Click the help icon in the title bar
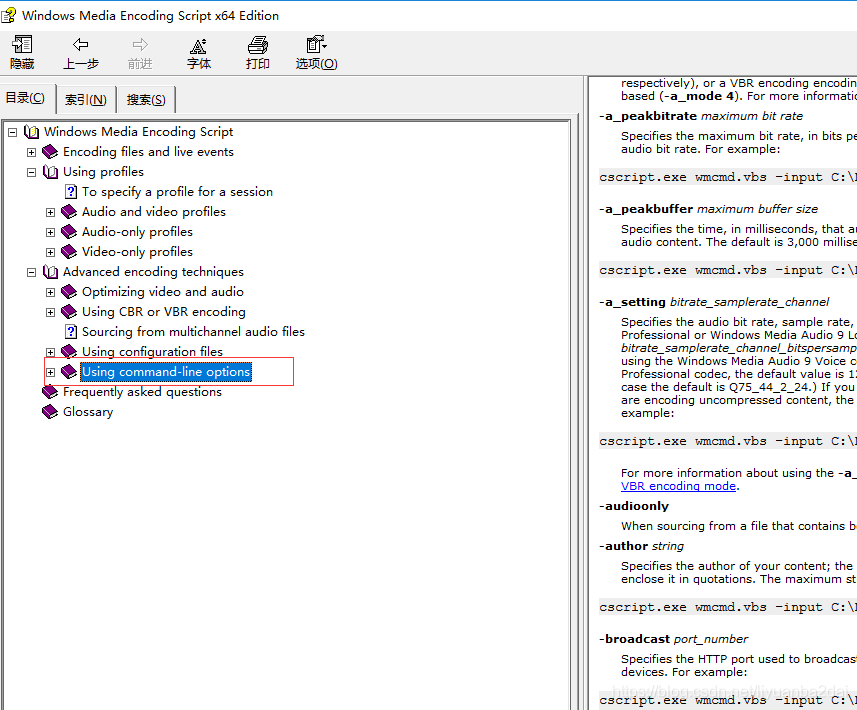This screenshot has width=857, height=710. [9, 15]
